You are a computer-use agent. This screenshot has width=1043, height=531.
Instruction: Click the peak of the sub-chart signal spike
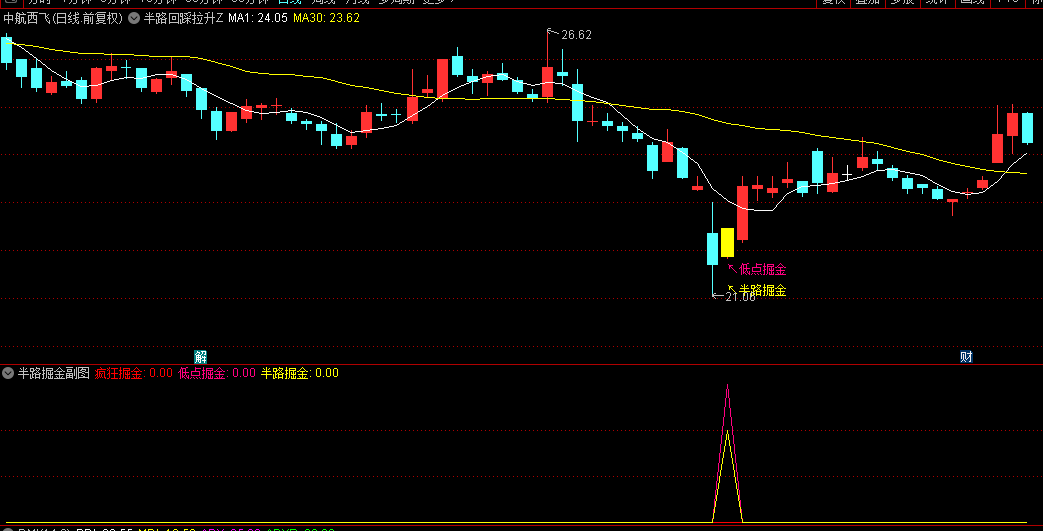[x=727, y=387]
